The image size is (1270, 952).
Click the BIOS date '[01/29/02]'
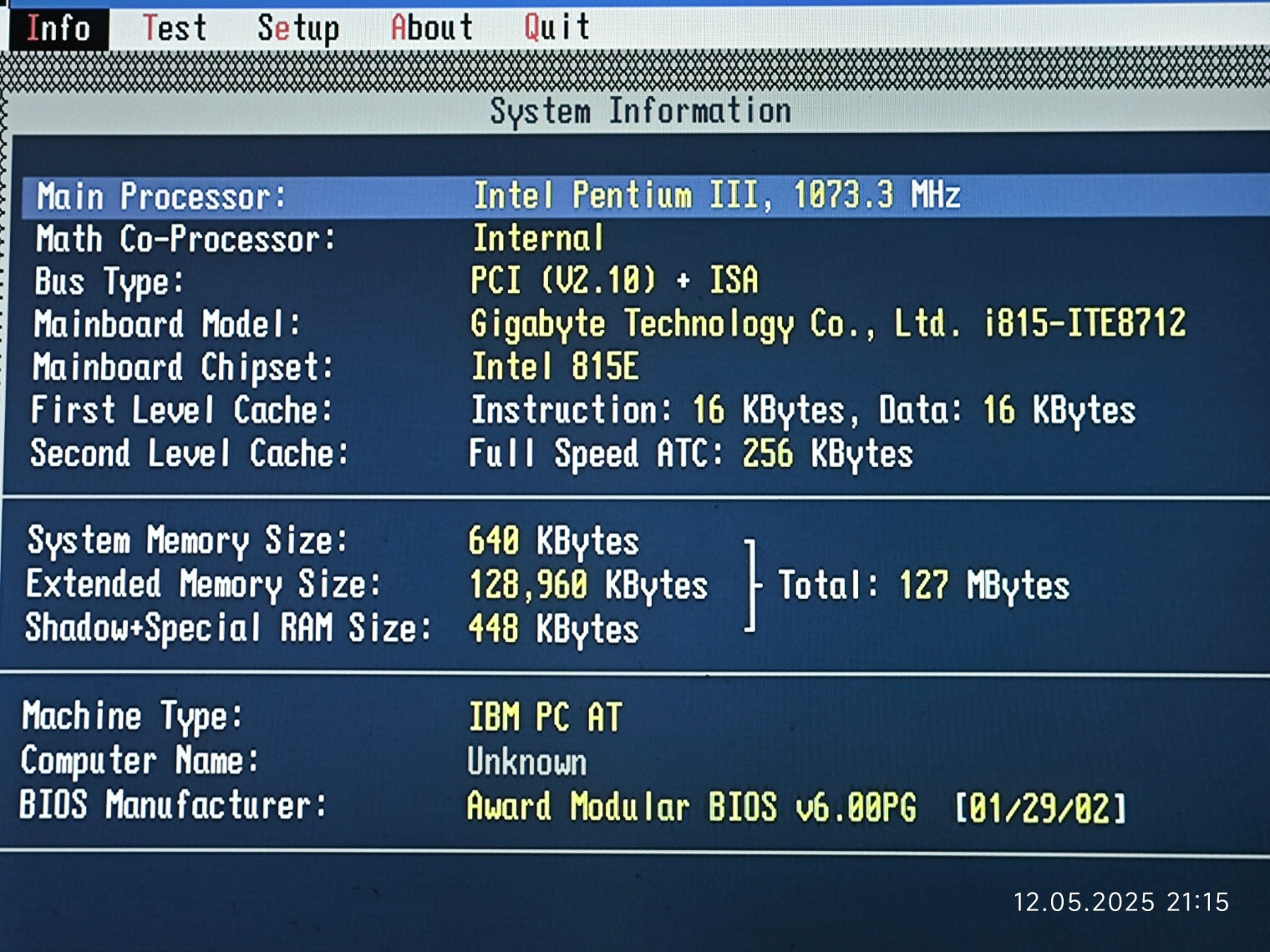(x=1040, y=808)
